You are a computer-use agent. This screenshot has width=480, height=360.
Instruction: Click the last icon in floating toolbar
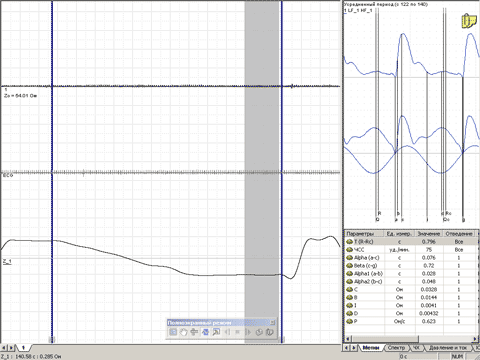coord(270,332)
